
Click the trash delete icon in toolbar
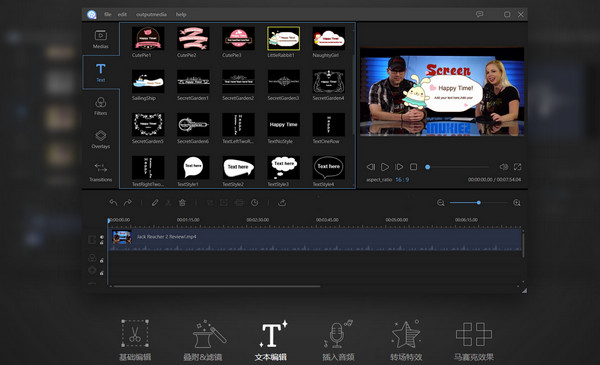(182, 202)
